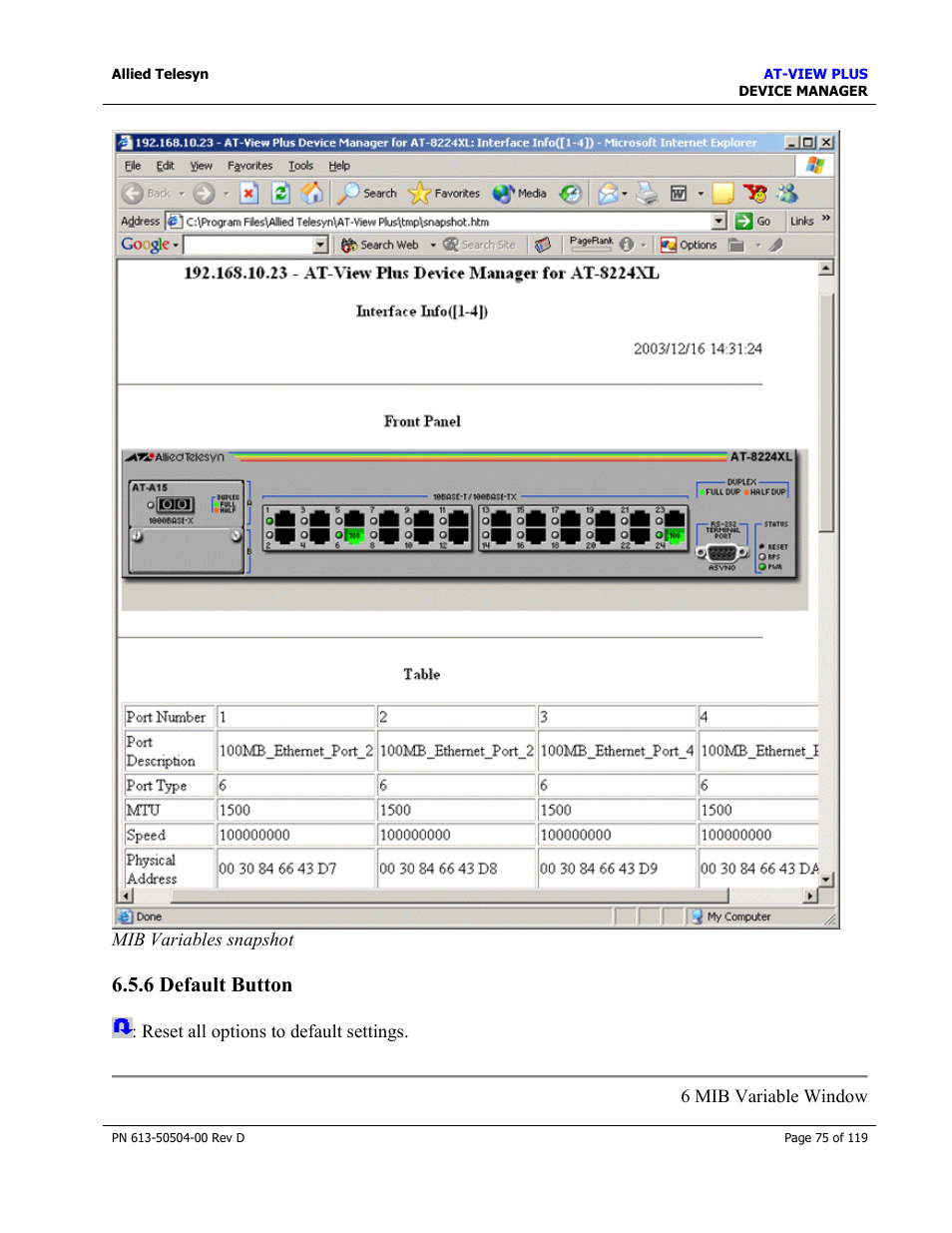The image size is (952, 1233).
Task: Click the Edit with Word icon
Action: (x=679, y=194)
